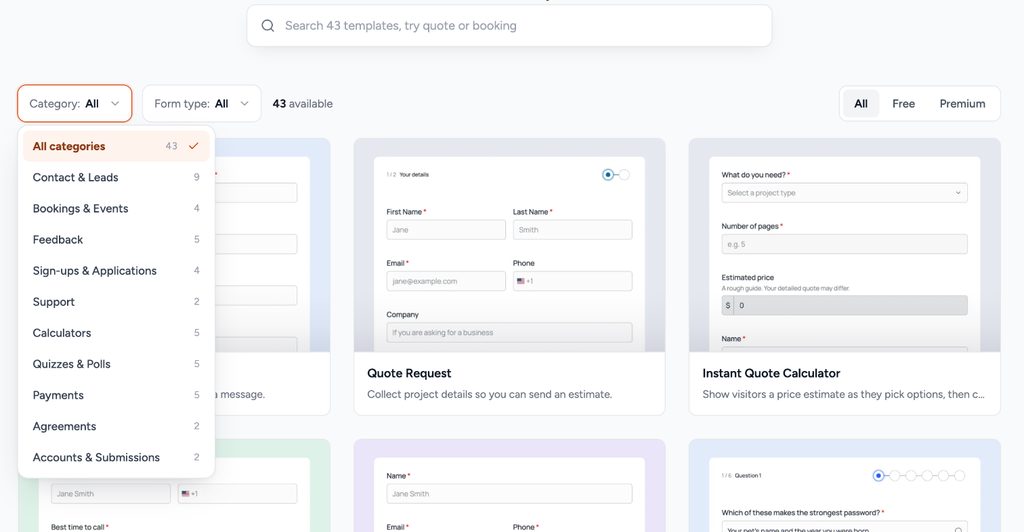The width and height of the screenshot is (1024, 532).
Task: Click the Quote Request title
Action: 409,373
